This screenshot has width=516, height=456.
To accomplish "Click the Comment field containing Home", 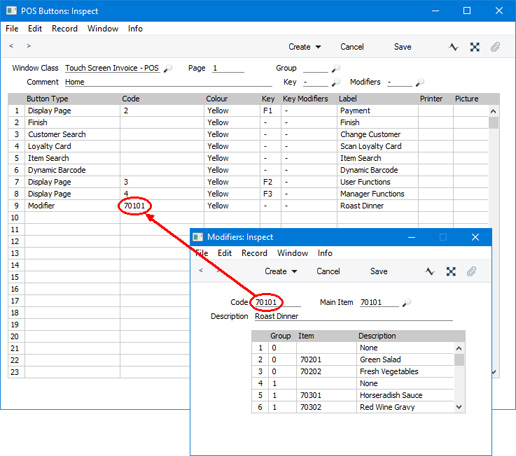I will click(x=168, y=82).
